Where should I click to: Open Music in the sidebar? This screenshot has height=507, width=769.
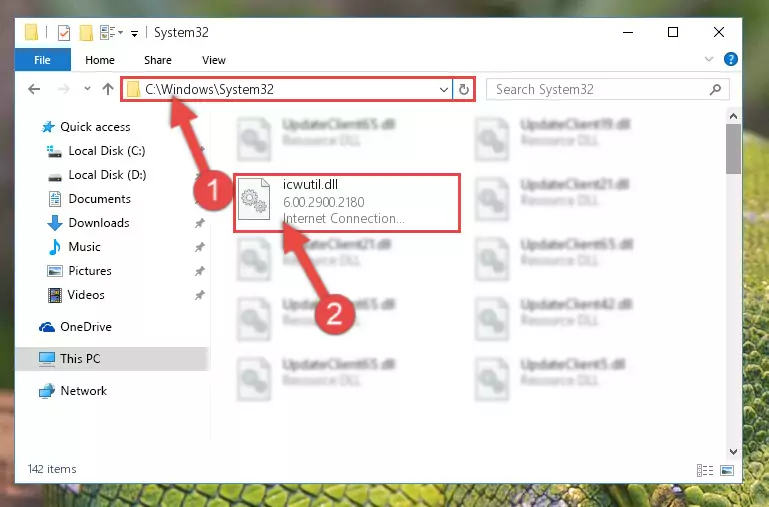[x=84, y=247]
